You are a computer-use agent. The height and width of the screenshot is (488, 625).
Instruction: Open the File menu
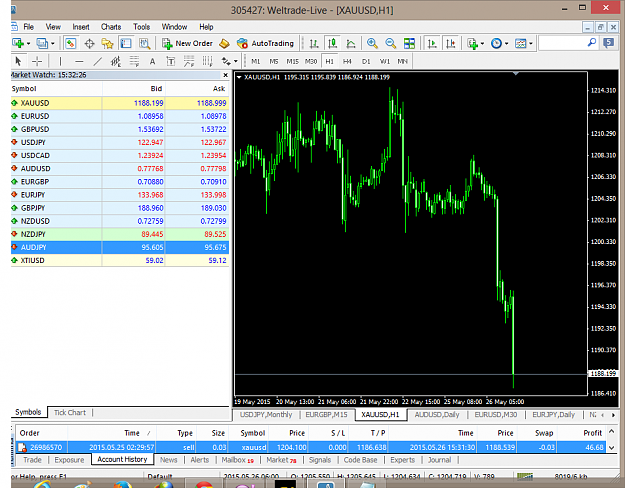click(29, 27)
